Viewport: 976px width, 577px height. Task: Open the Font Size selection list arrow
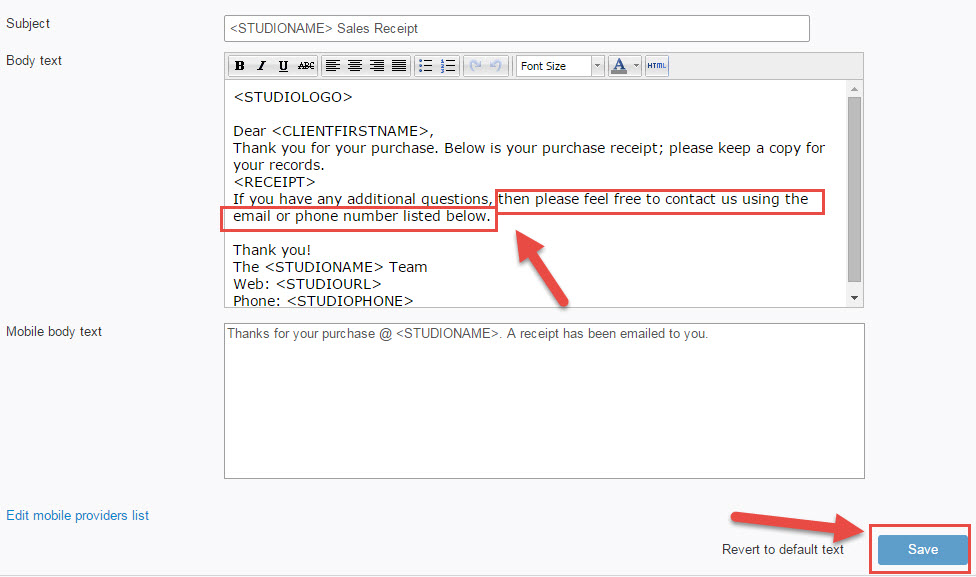pos(597,66)
